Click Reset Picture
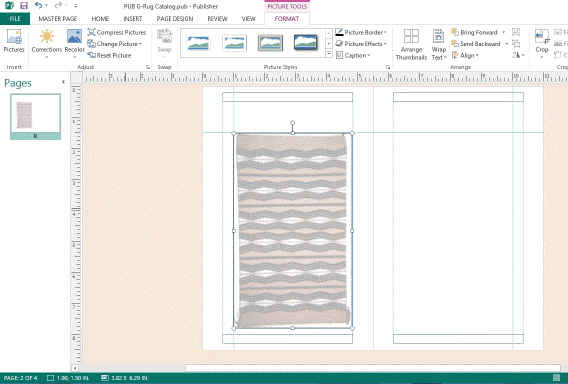Viewport: 568px width, 384px height. 109,55
